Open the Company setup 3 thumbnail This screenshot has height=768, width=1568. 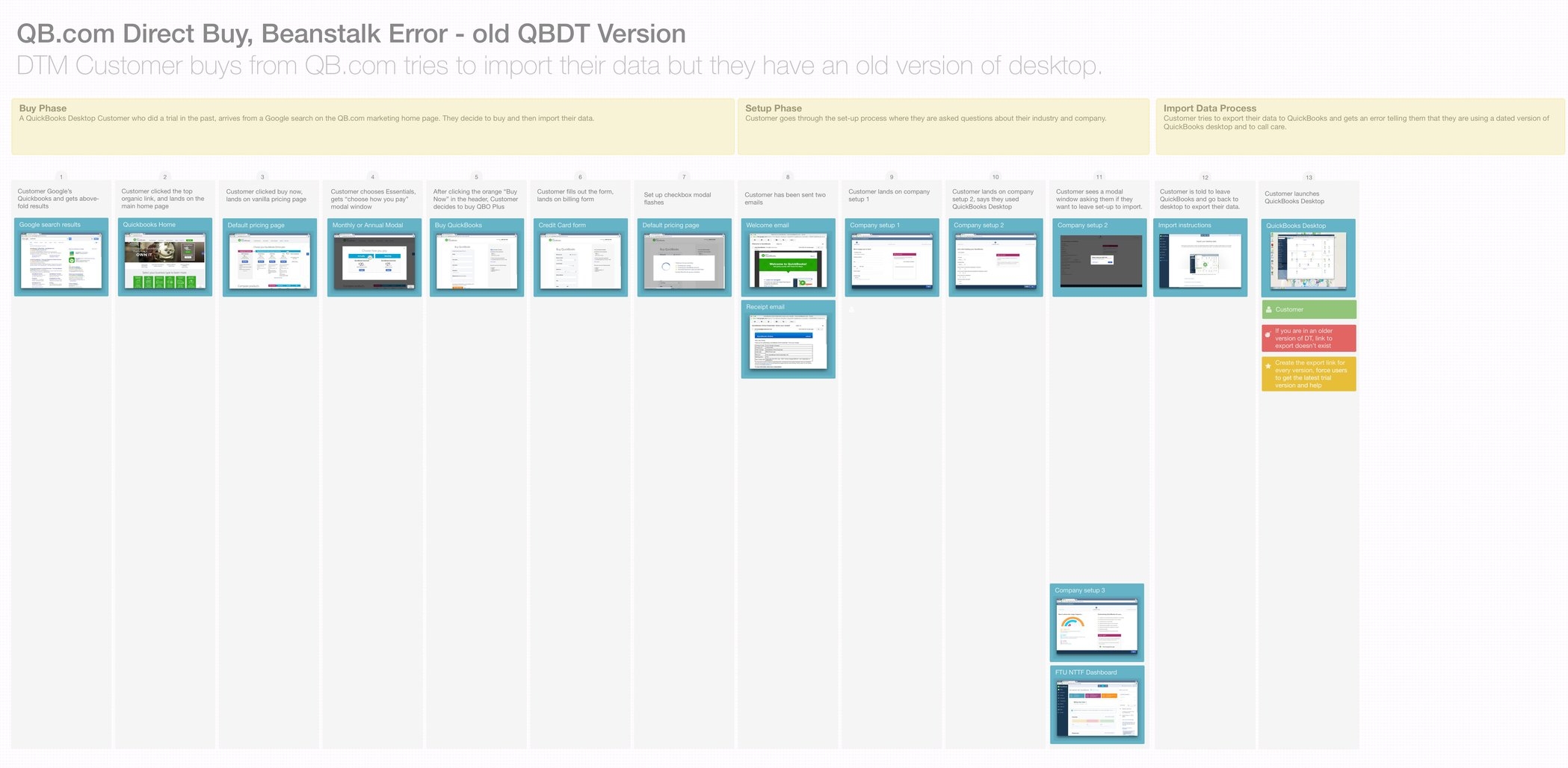[1097, 625]
